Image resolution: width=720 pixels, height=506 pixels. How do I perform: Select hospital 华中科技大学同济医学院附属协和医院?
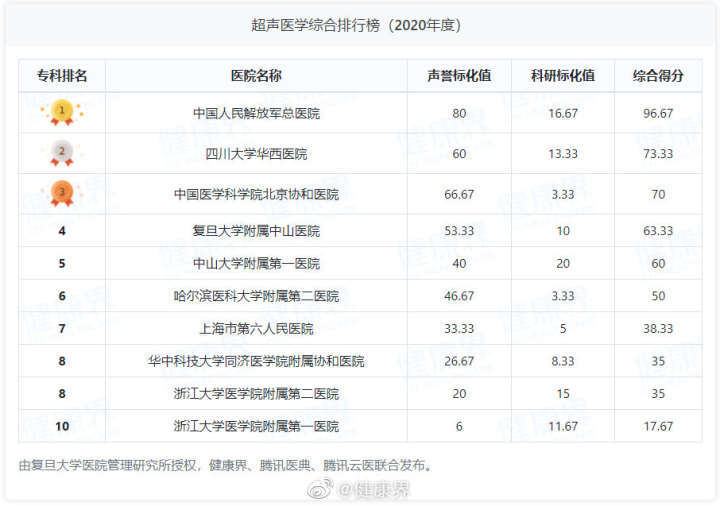256,361
